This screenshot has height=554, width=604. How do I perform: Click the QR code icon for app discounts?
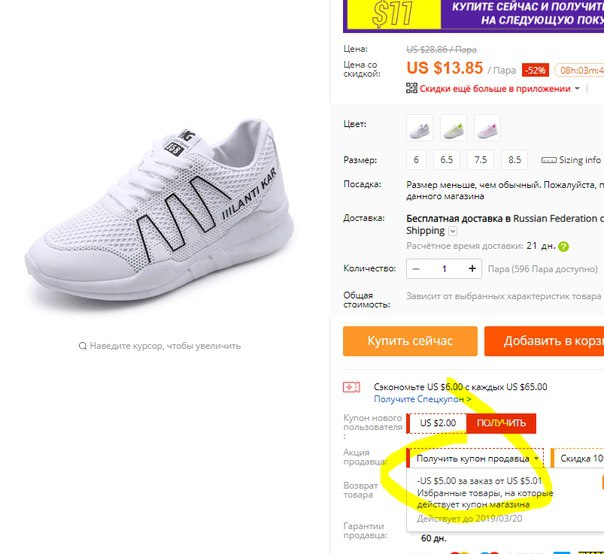[x=411, y=88]
